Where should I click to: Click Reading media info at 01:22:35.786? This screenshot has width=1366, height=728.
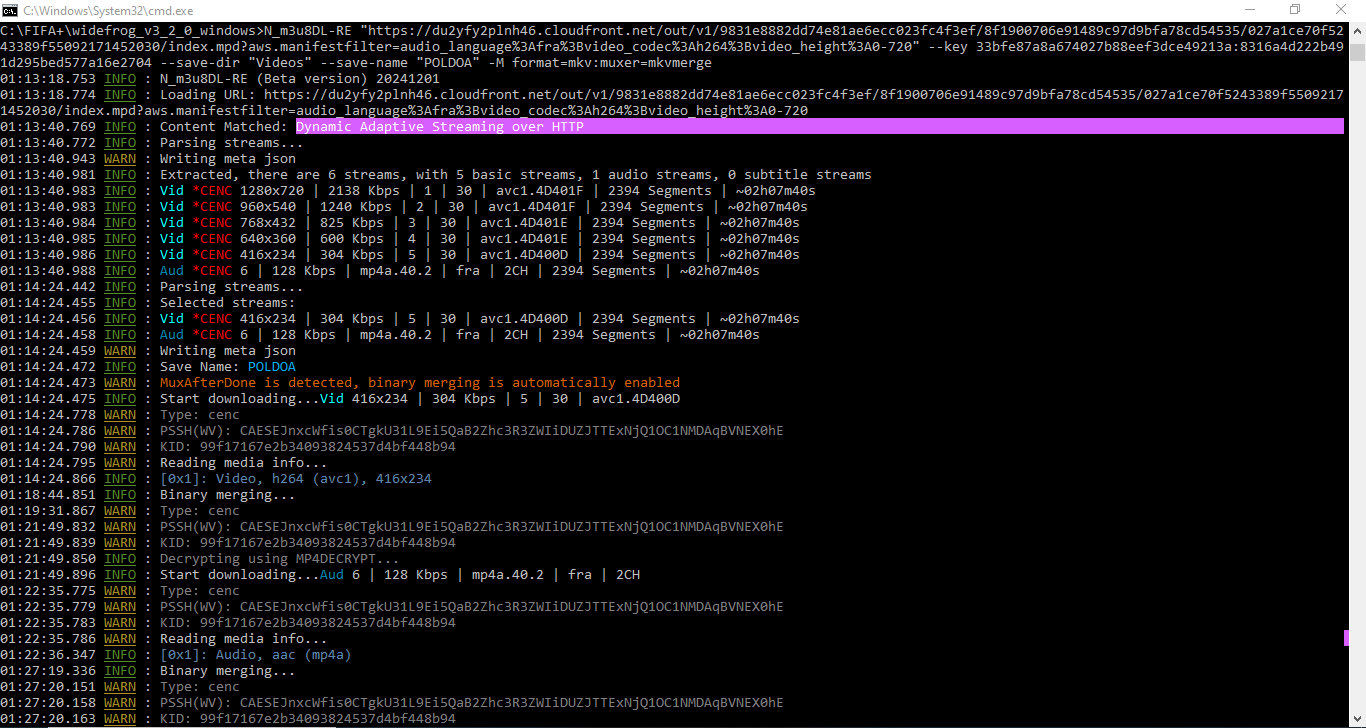244,638
